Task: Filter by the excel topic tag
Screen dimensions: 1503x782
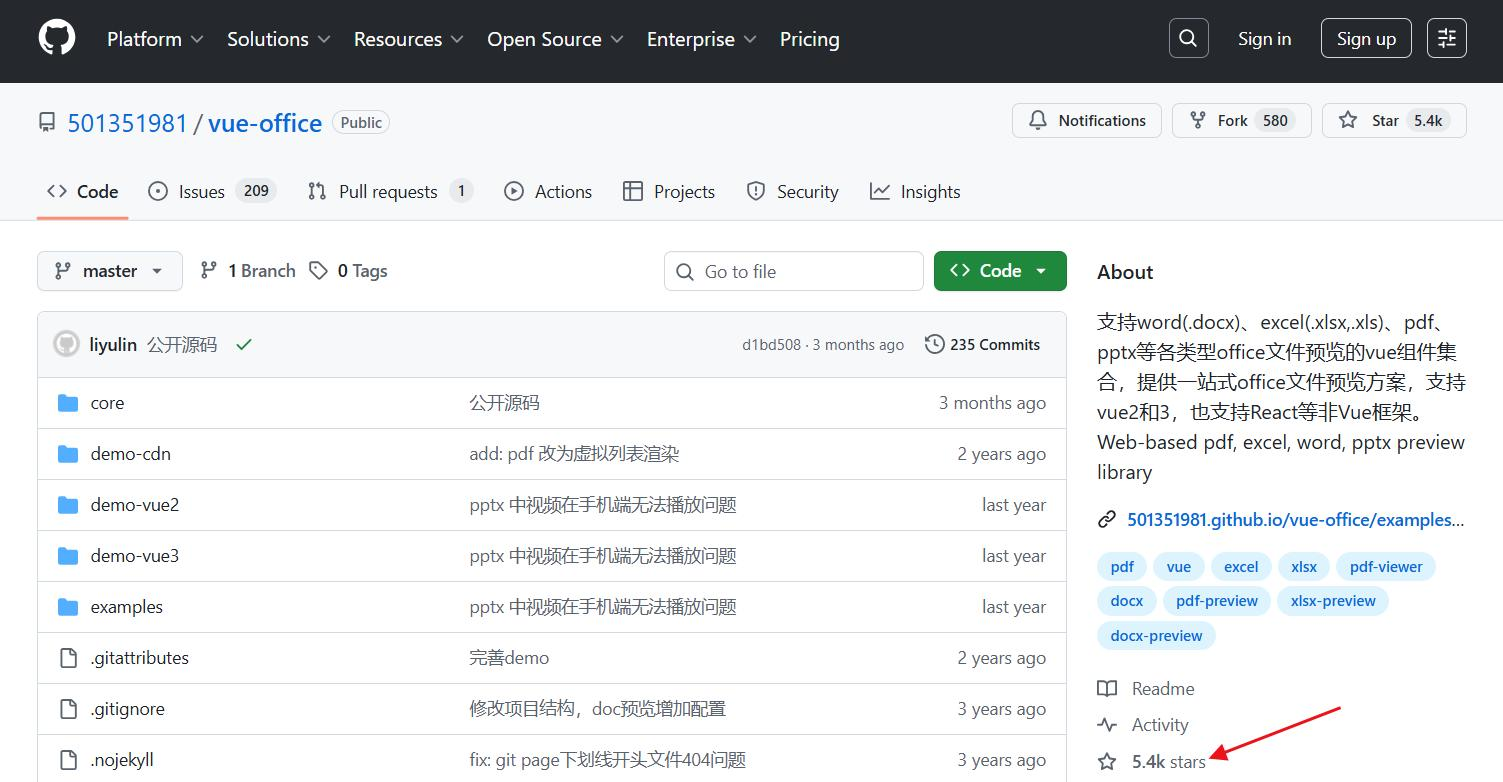Action: tap(1241, 567)
